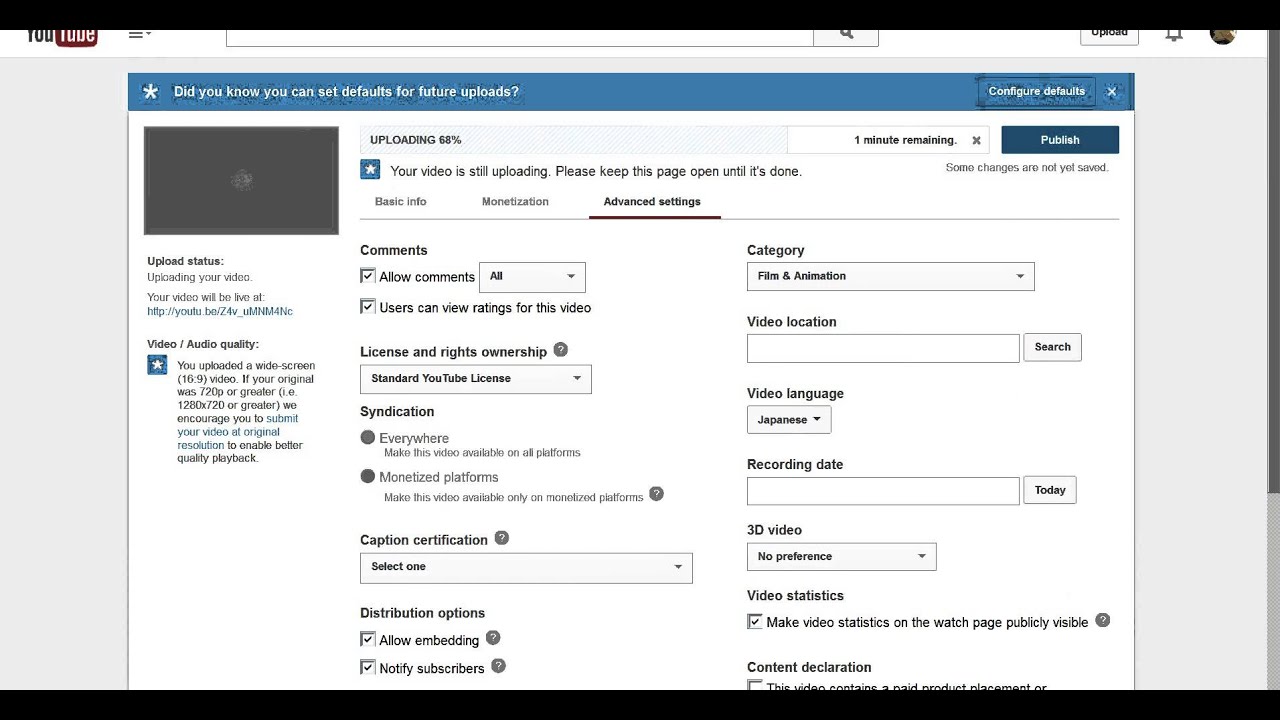Open Caption certification 'Select one' dropdown
The image size is (1280, 720).
click(x=526, y=567)
